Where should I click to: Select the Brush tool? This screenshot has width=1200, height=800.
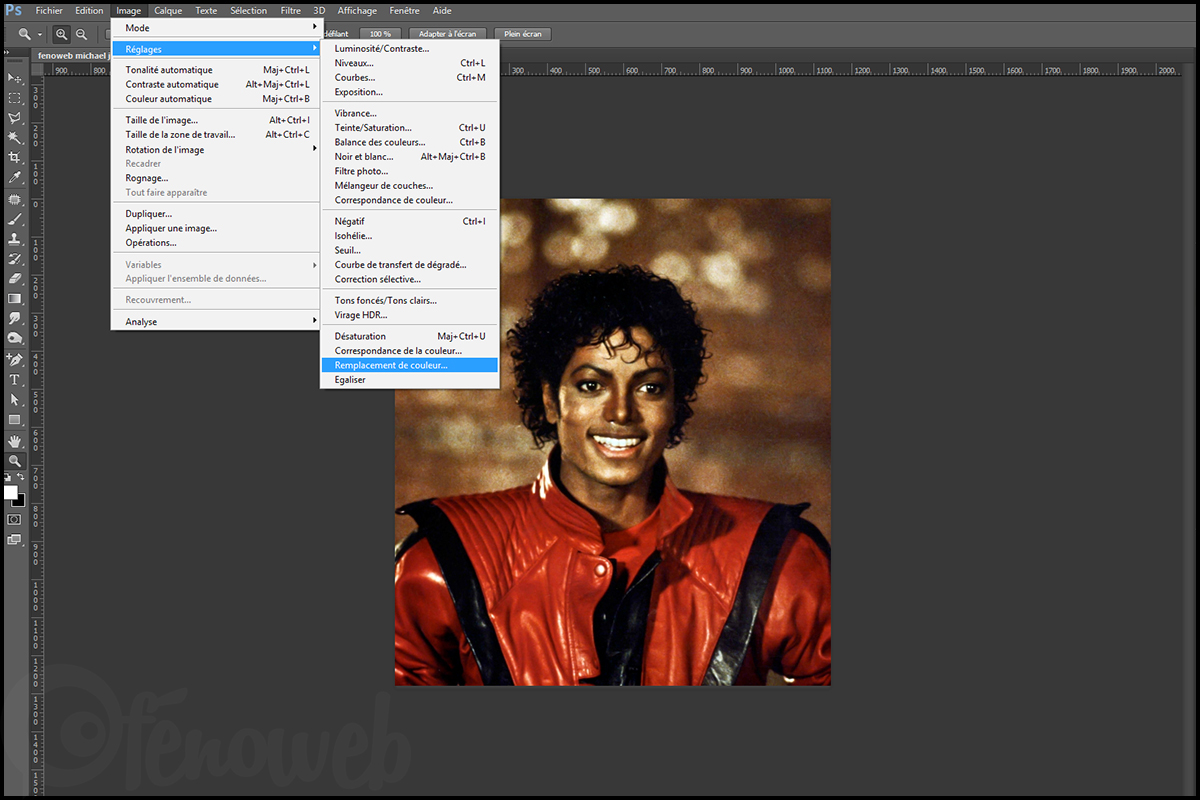tap(15, 219)
